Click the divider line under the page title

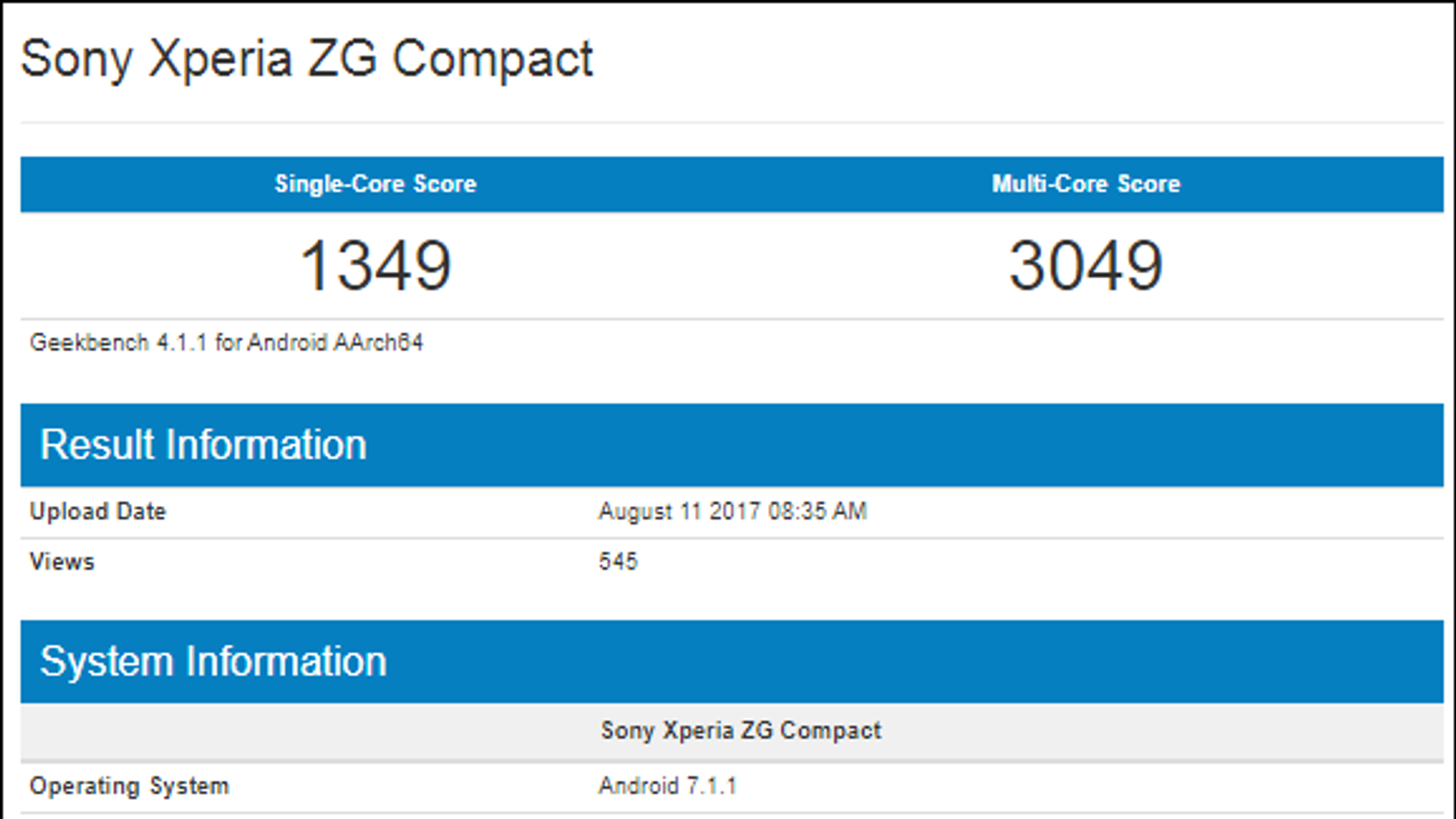coord(732,122)
